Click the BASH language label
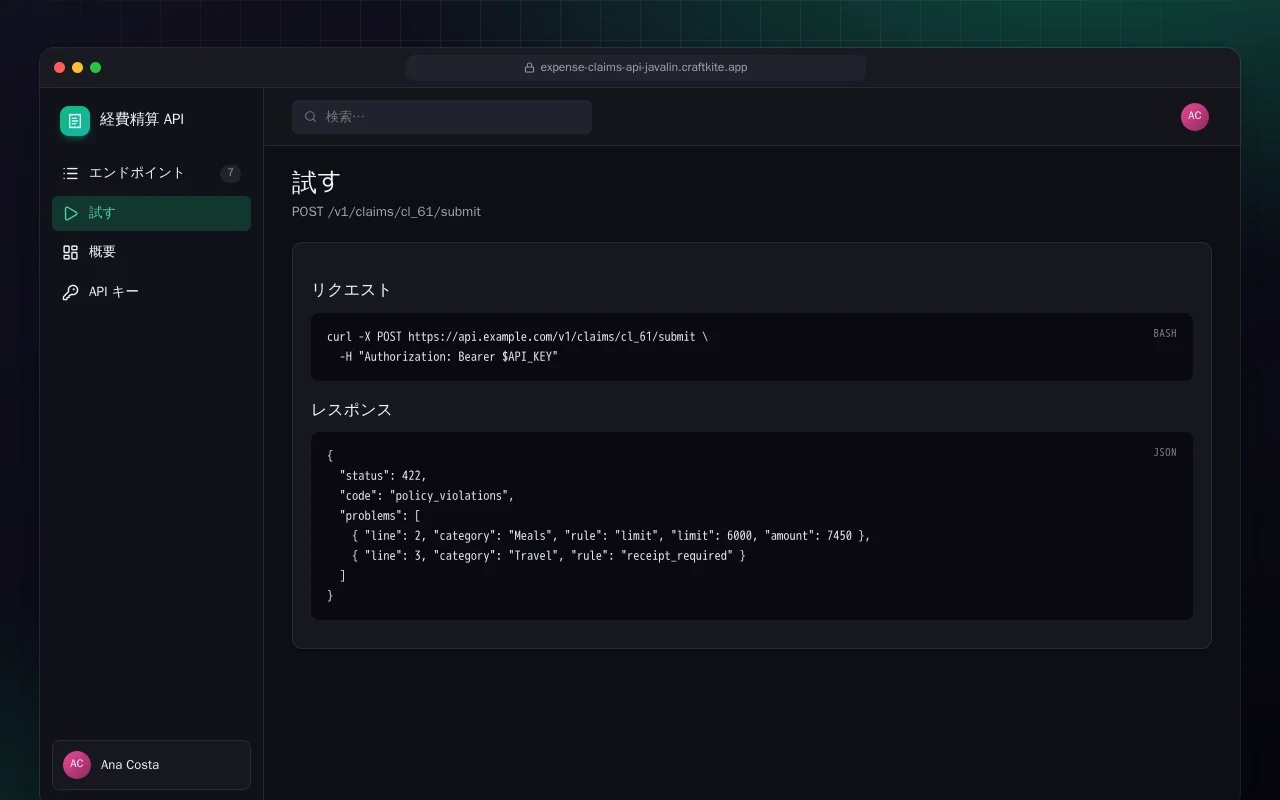This screenshot has height=800, width=1280. tap(1165, 333)
